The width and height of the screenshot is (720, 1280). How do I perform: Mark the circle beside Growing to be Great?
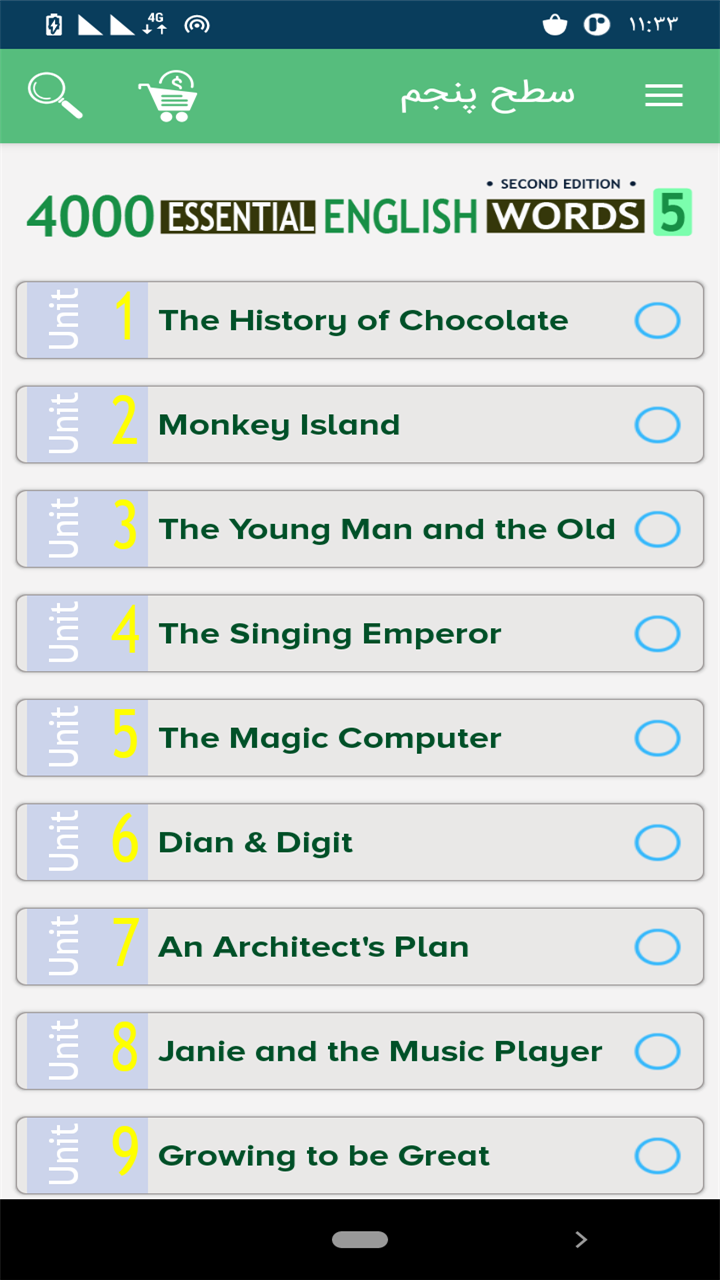[x=658, y=1156]
